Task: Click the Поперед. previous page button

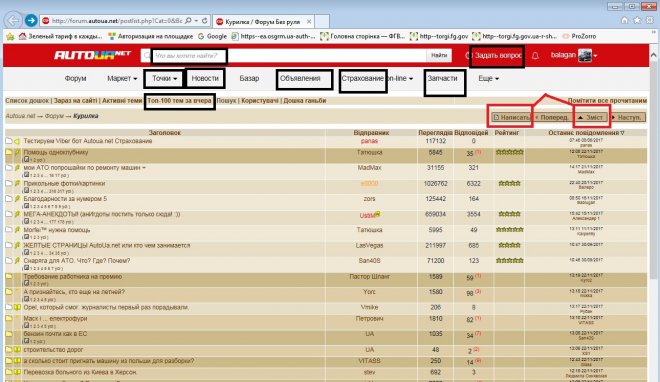Action: coord(552,117)
